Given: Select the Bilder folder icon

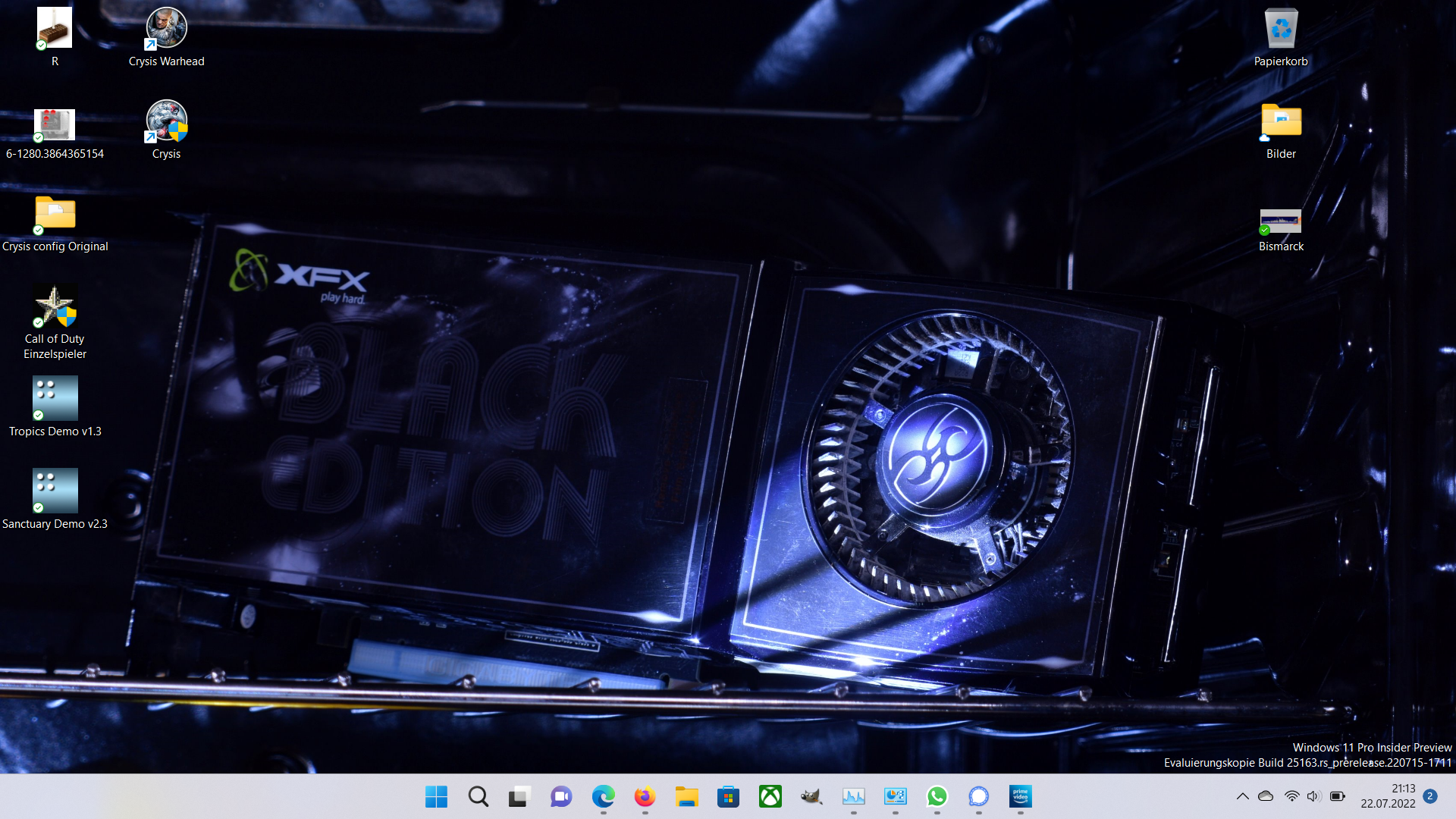Looking at the screenshot, I should (x=1281, y=122).
